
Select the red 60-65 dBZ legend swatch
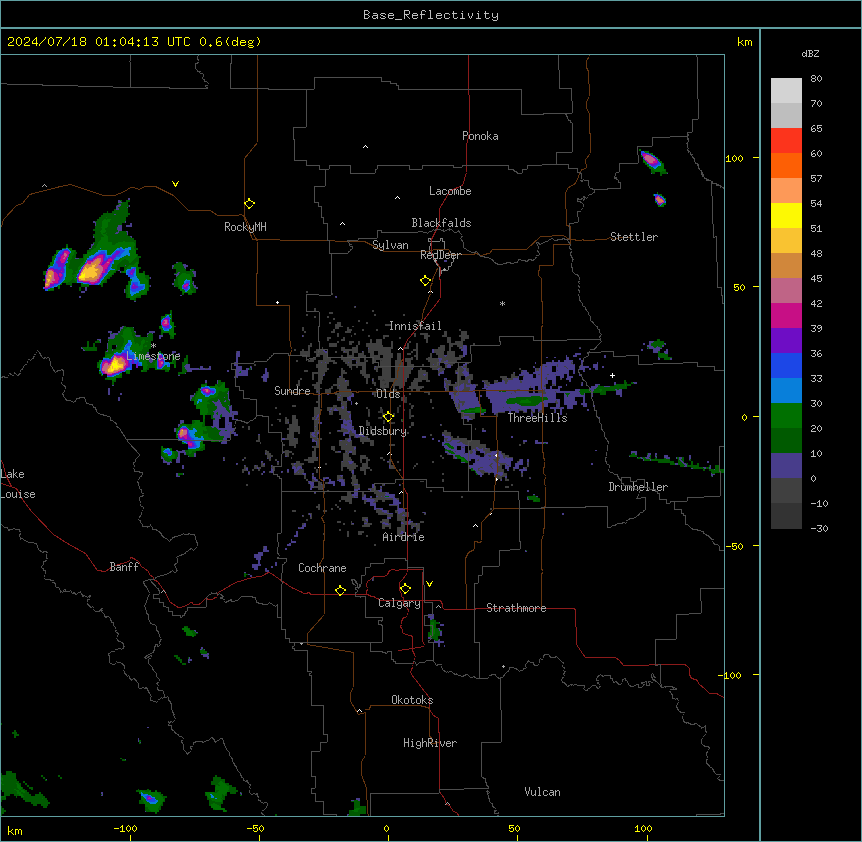[786, 141]
